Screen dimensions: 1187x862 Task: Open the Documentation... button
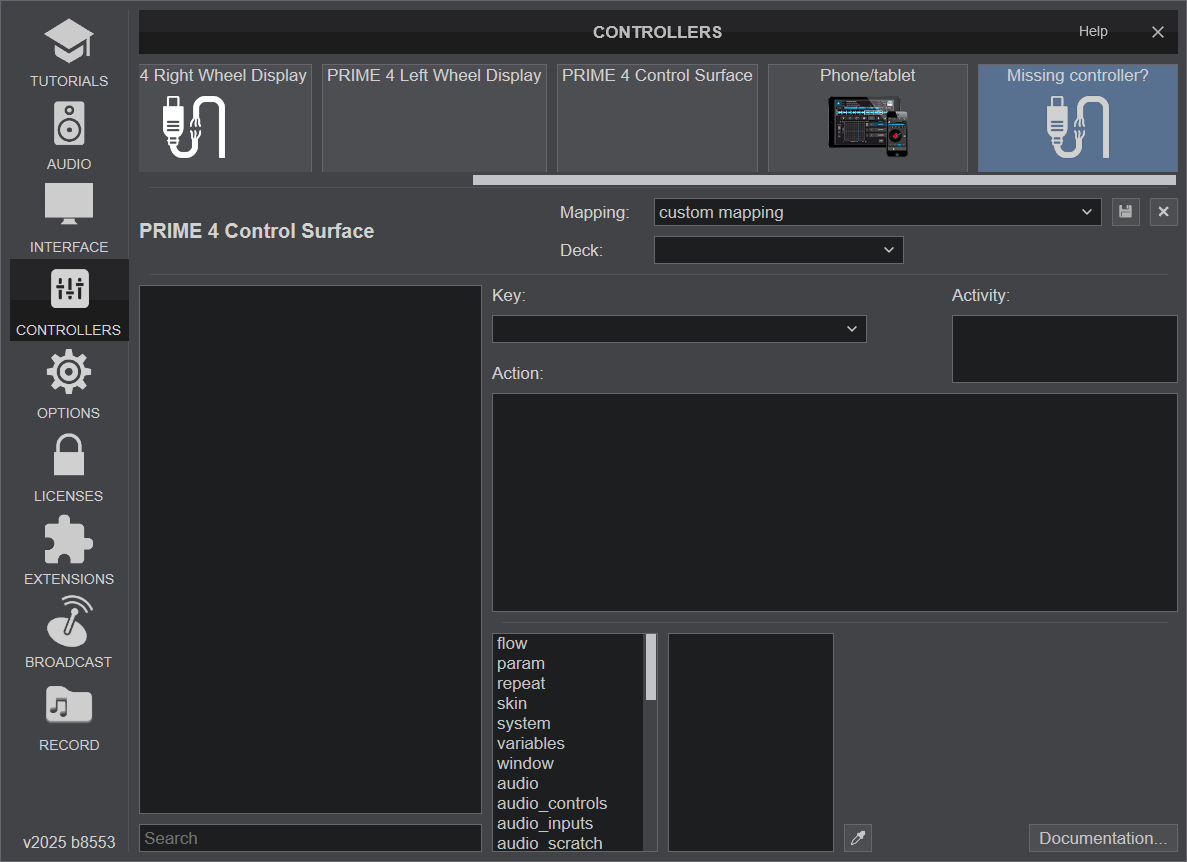coord(1103,838)
